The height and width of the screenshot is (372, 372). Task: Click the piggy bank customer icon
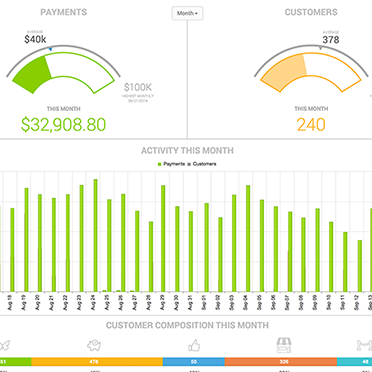pos(94,345)
